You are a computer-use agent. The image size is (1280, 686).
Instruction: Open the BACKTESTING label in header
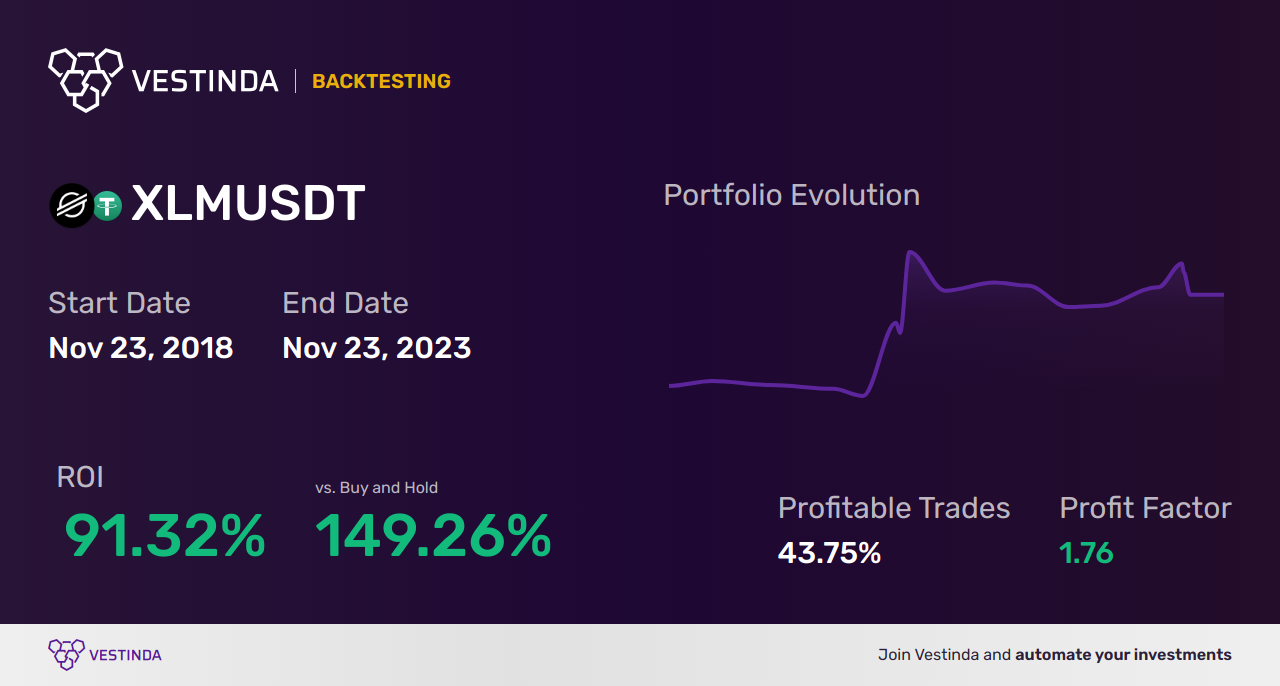(381, 81)
